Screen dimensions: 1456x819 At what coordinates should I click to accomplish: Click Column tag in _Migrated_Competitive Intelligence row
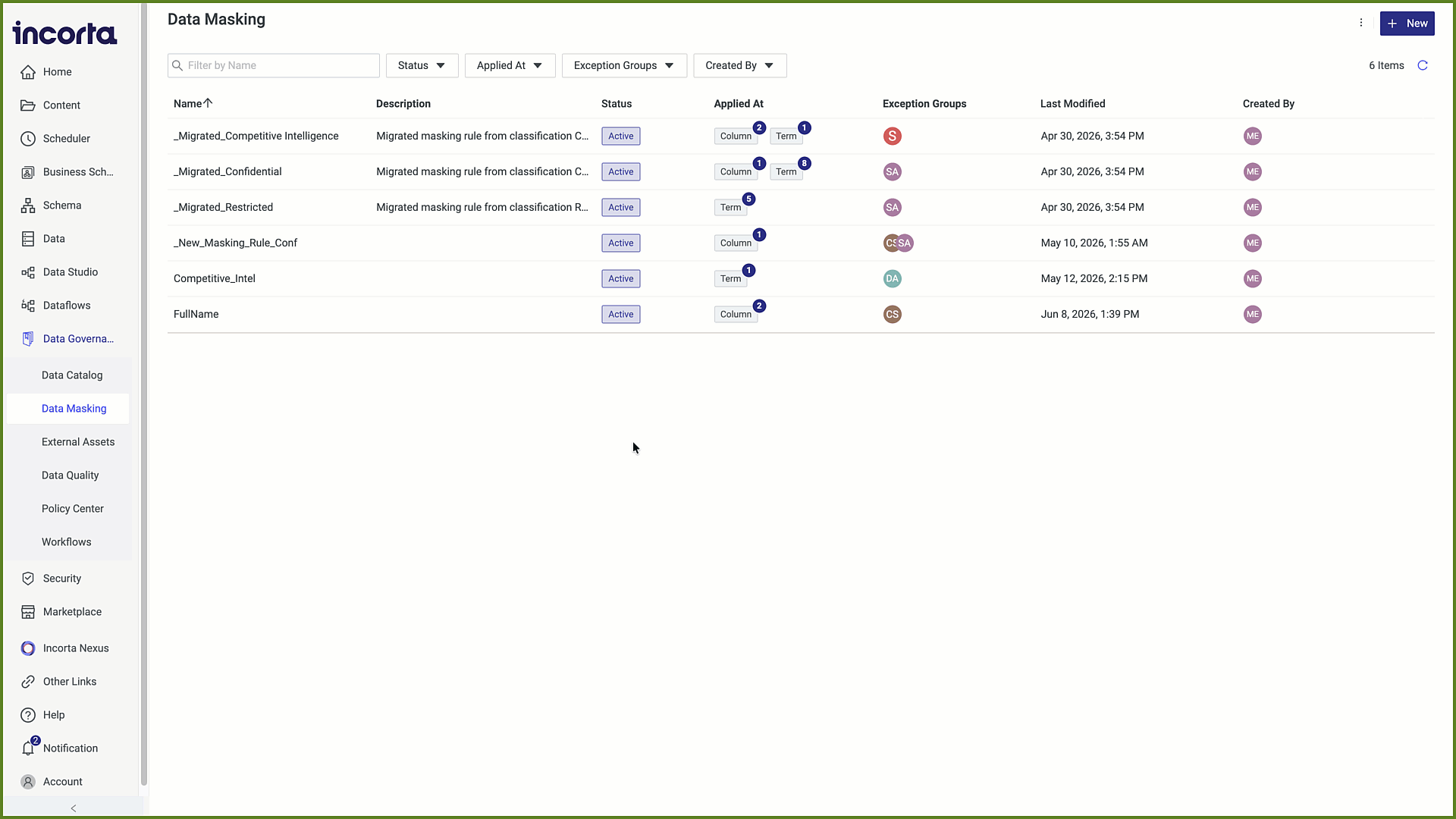736,136
